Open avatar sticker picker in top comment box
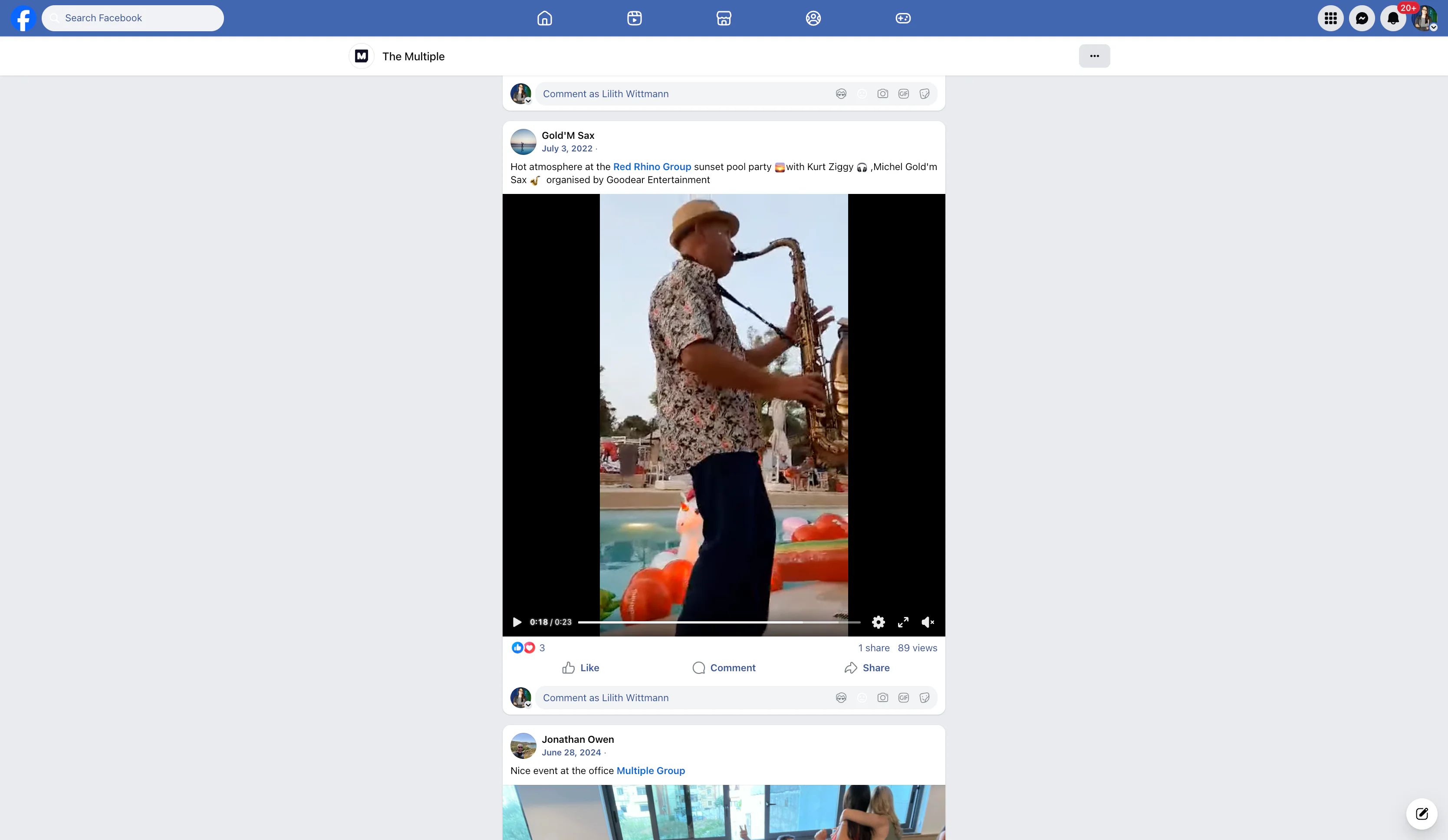Viewport: 1448px width, 840px height. (841, 94)
